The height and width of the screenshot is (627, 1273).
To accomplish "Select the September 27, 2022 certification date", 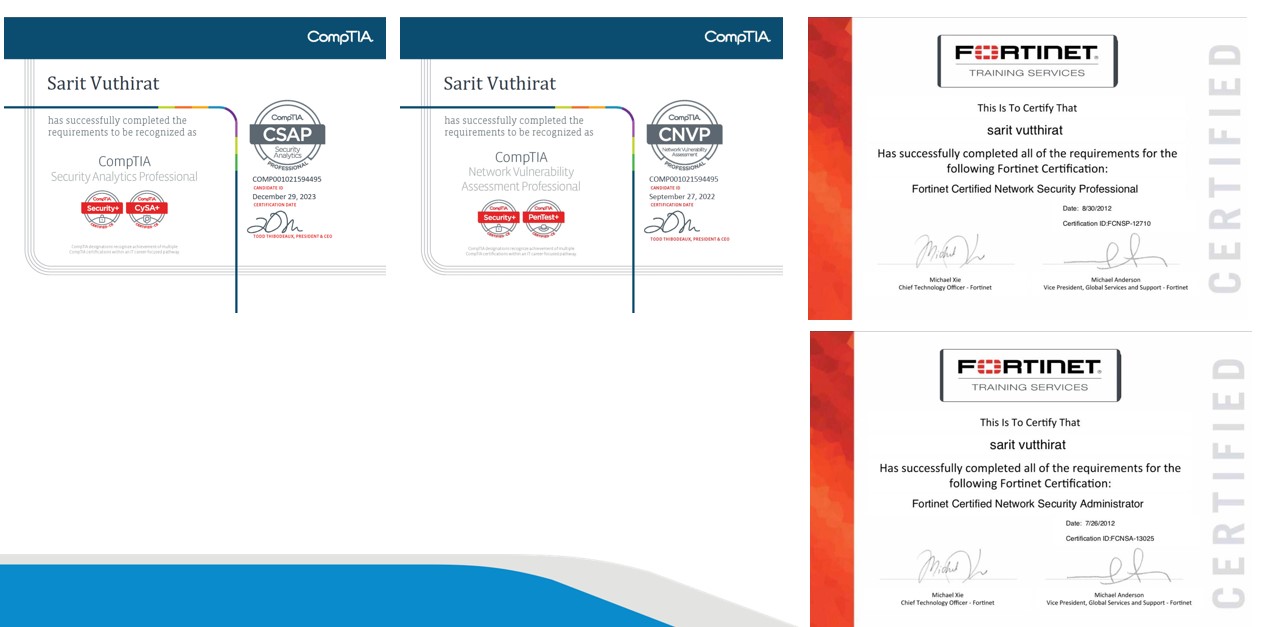I will coord(683,197).
